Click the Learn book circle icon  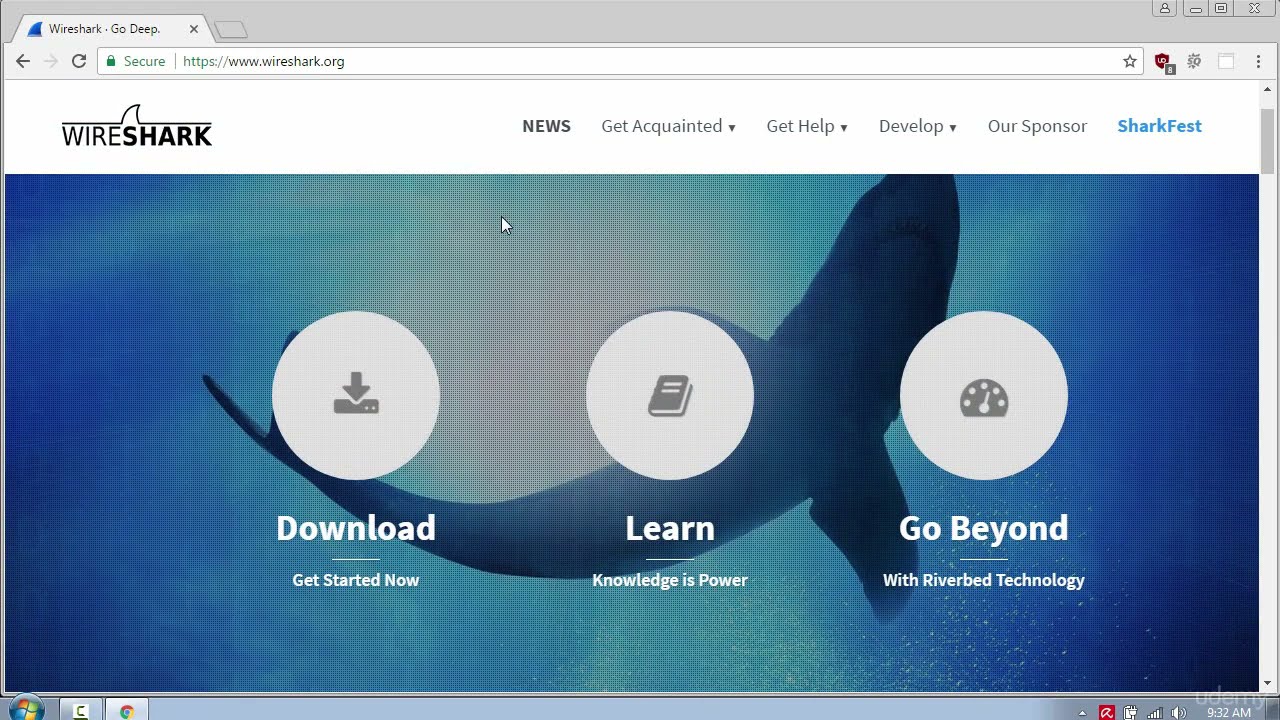[x=670, y=395]
